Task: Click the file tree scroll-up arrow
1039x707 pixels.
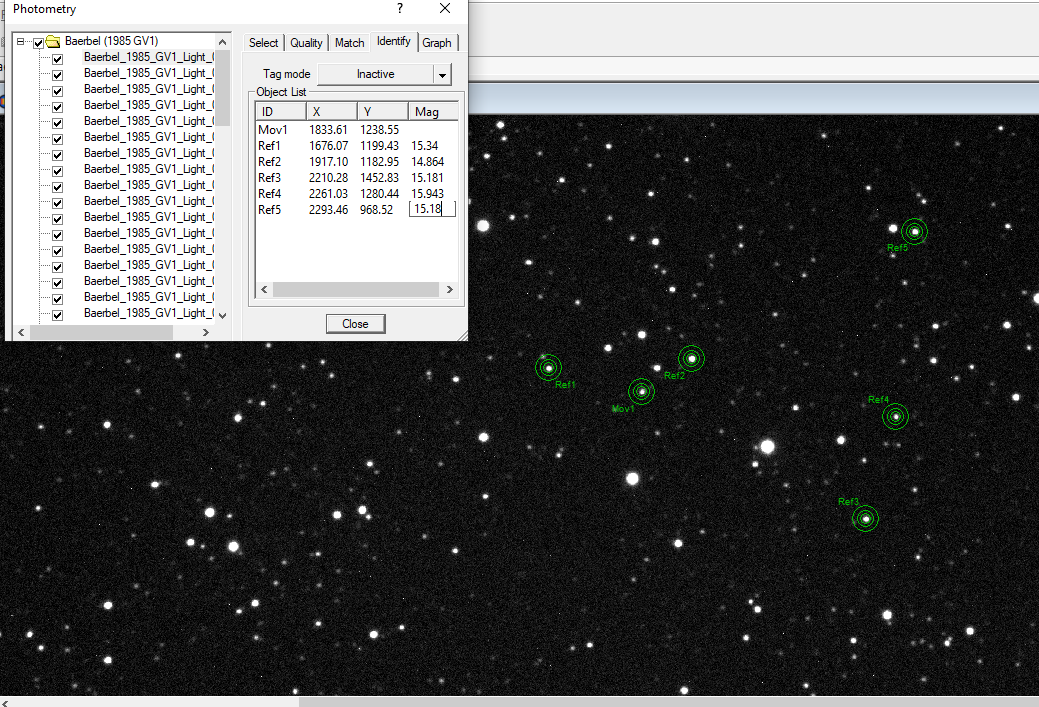Action: pos(223,42)
